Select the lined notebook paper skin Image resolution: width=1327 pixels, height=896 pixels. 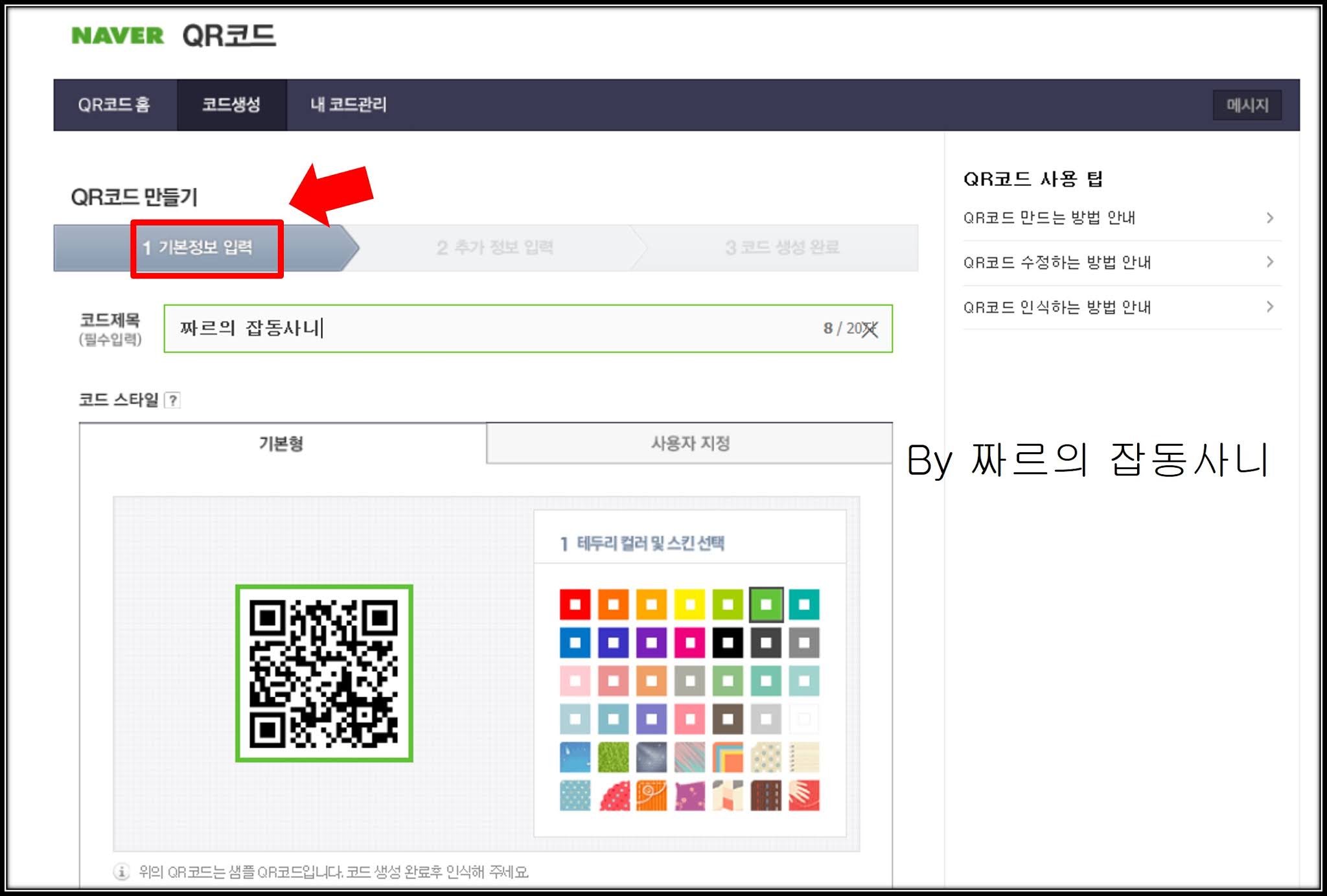point(804,758)
